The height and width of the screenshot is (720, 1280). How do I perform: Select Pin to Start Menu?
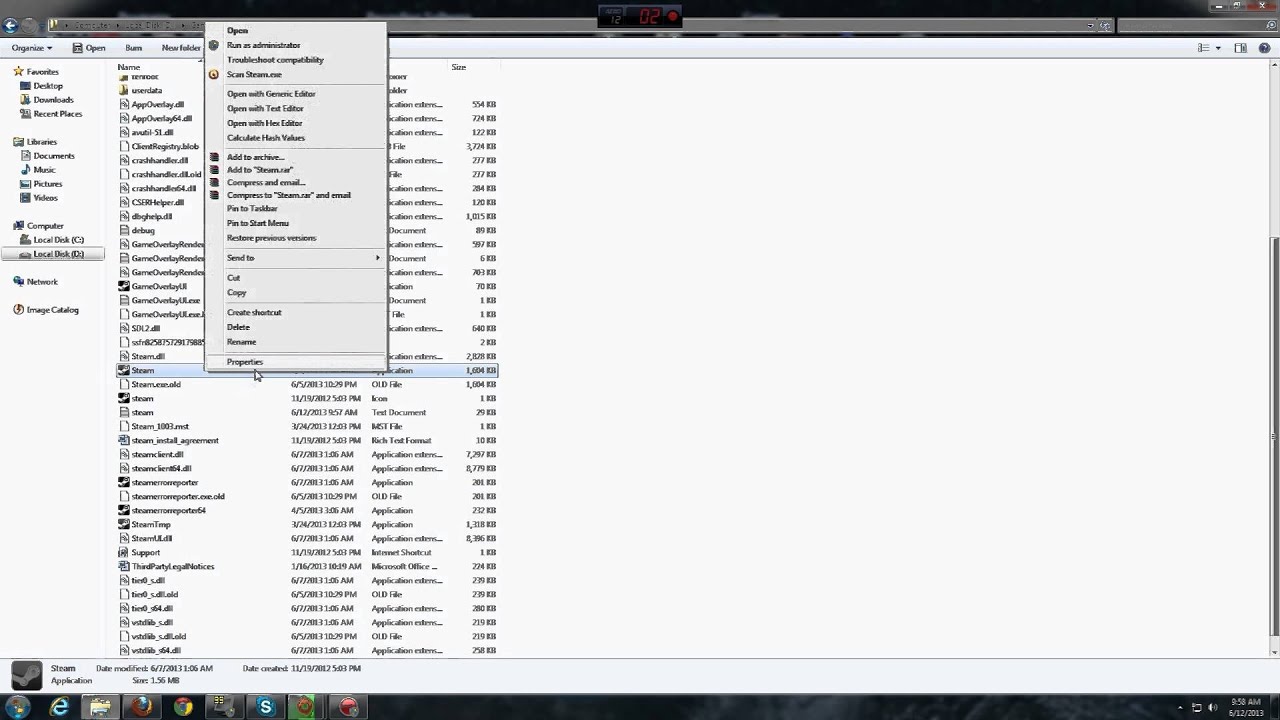click(258, 224)
